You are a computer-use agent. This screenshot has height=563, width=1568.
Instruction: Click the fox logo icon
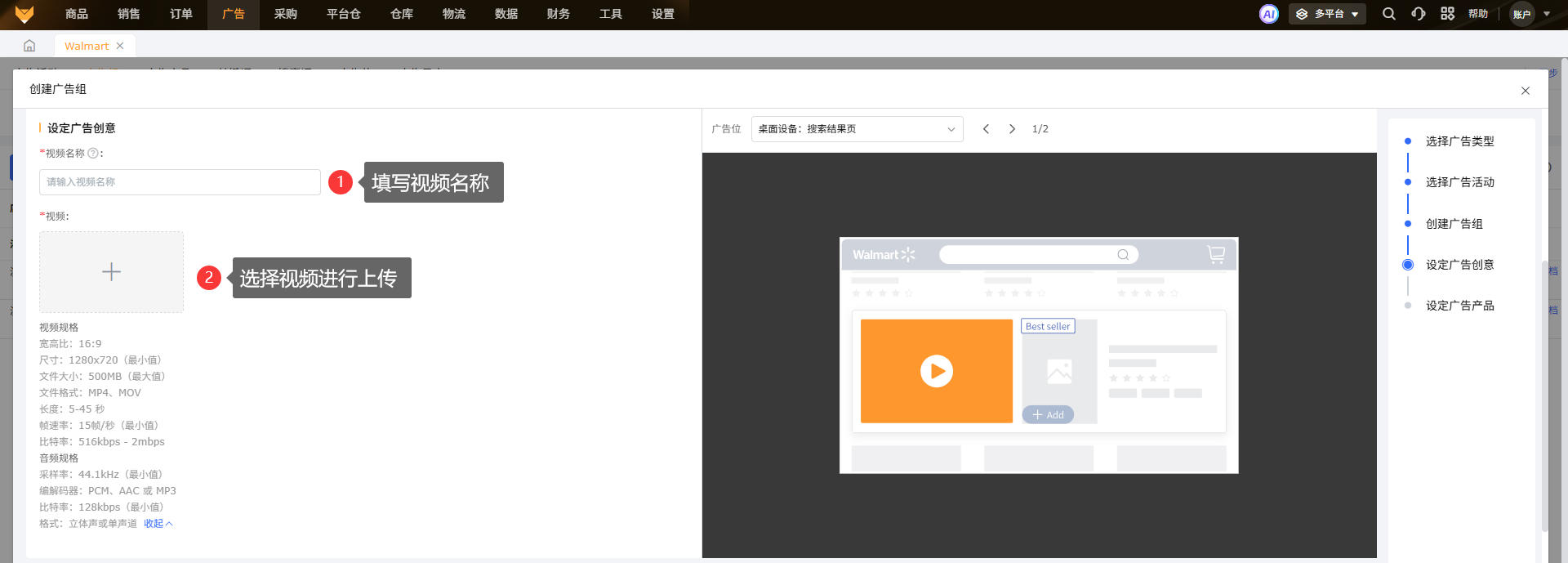point(24,14)
